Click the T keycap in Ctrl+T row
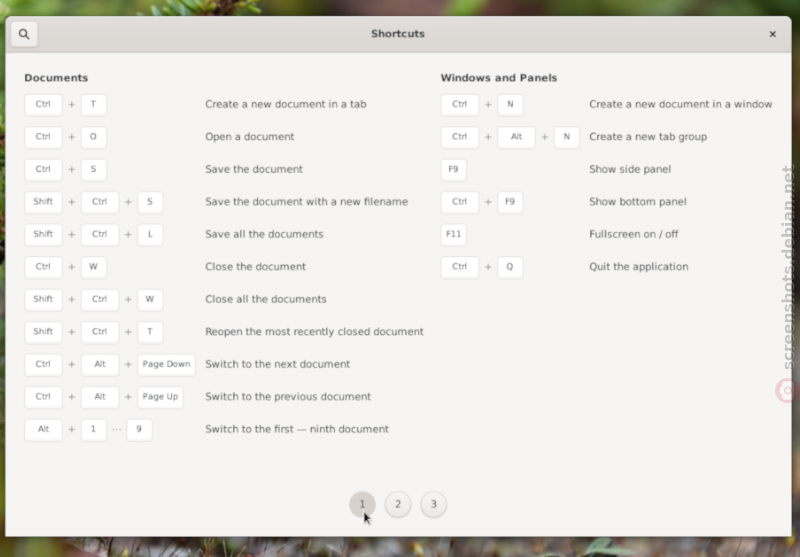 pyautogui.click(x=93, y=105)
